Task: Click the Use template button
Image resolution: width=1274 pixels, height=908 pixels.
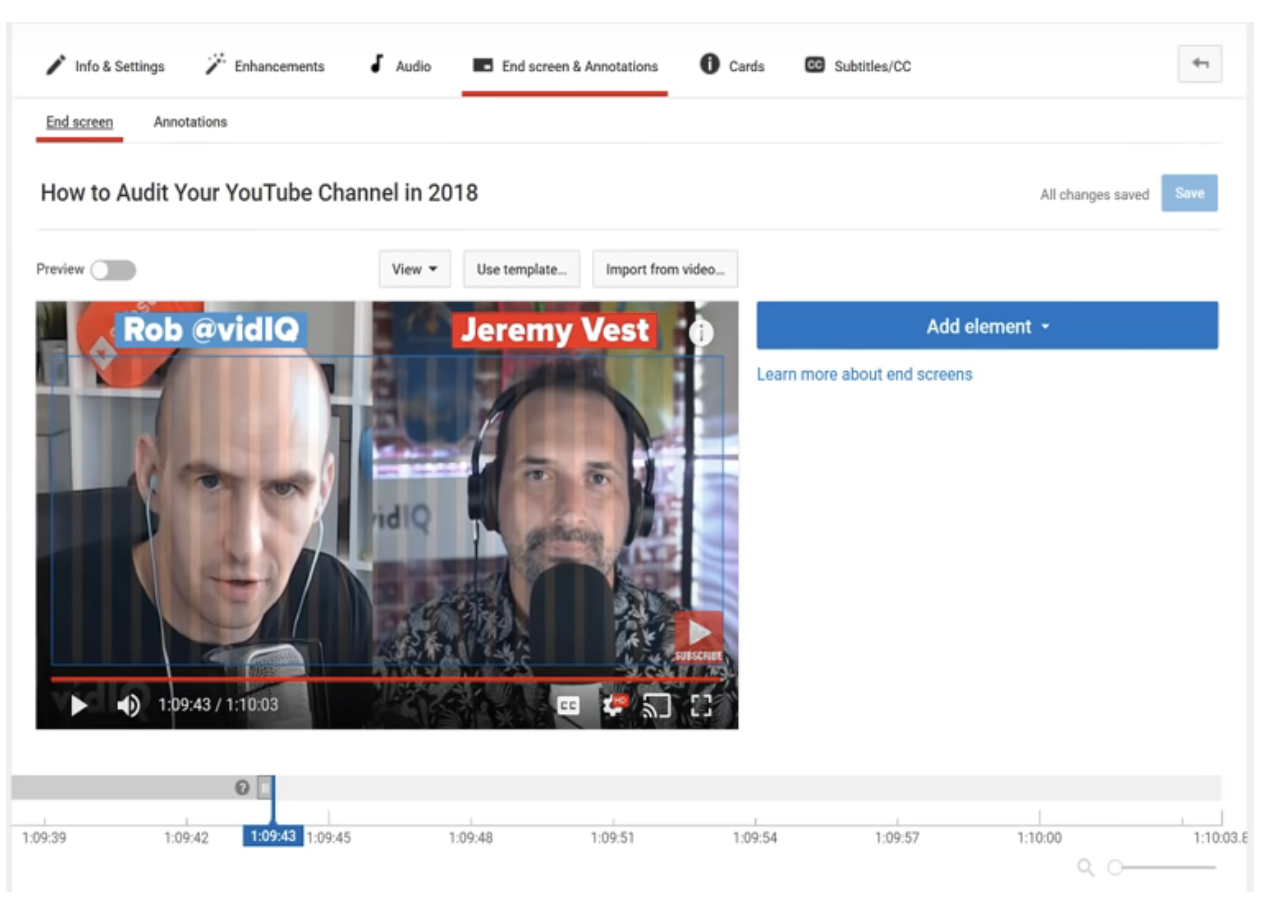Action: (x=521, y=269)
